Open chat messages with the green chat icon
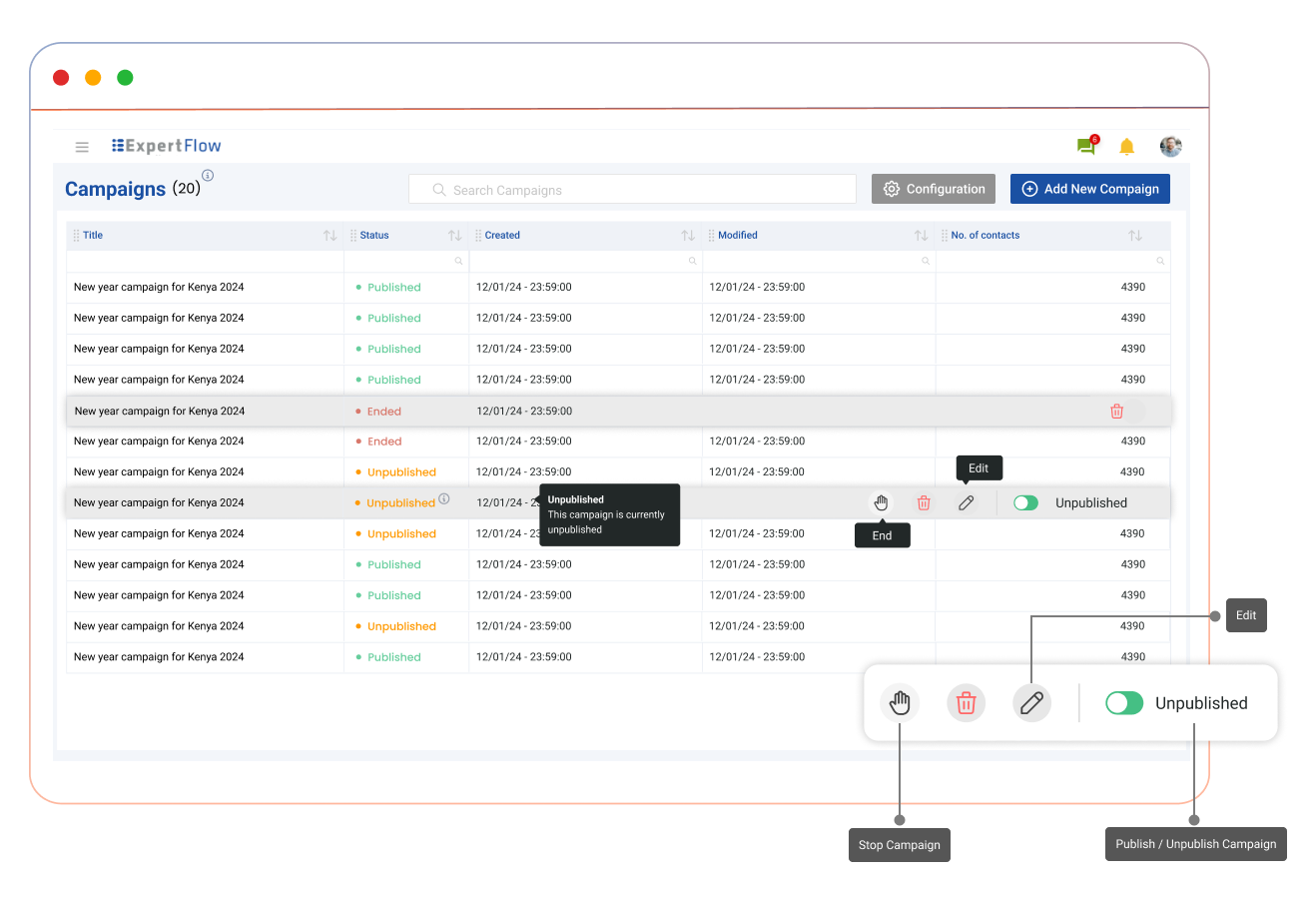Image resolution: width=1316 pixels, height=904 pixels. click(1085, 146)
